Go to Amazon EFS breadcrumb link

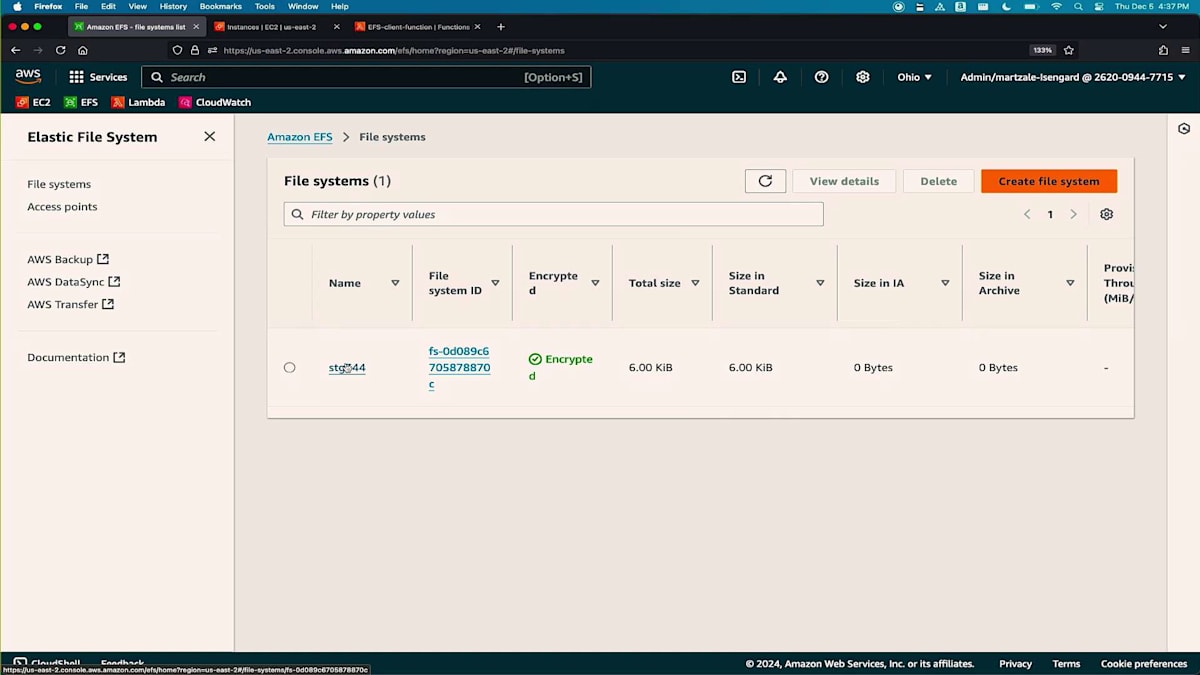299,137
